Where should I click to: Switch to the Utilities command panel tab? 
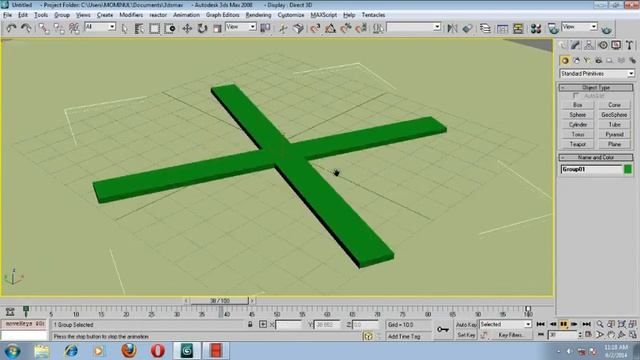629,45
